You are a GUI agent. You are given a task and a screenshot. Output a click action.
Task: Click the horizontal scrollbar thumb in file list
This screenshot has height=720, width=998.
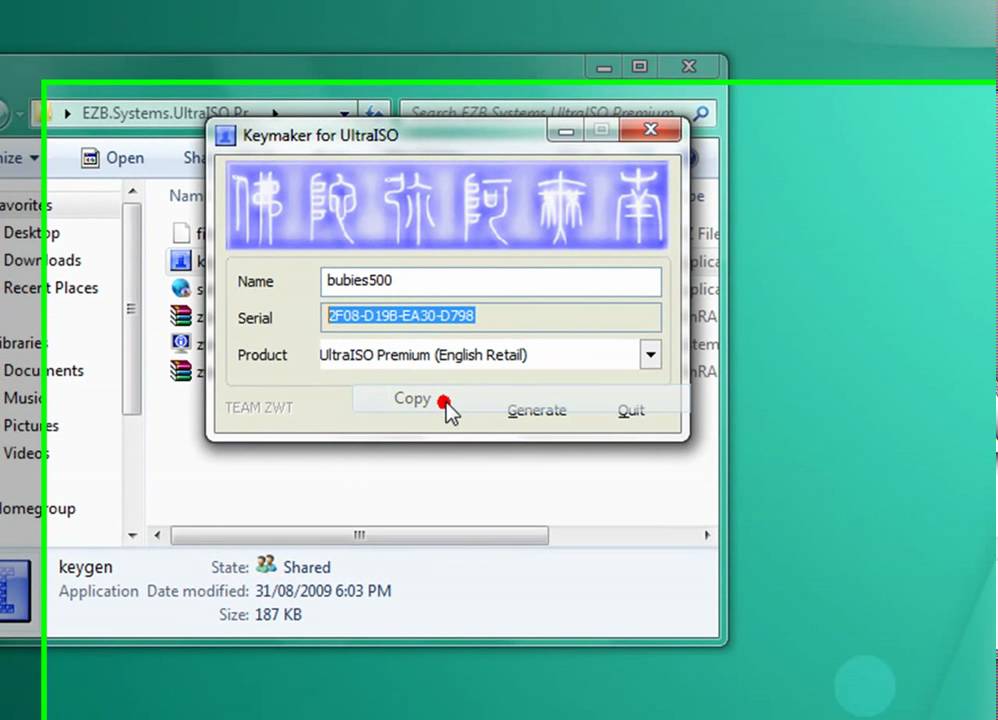coord(360,536)
